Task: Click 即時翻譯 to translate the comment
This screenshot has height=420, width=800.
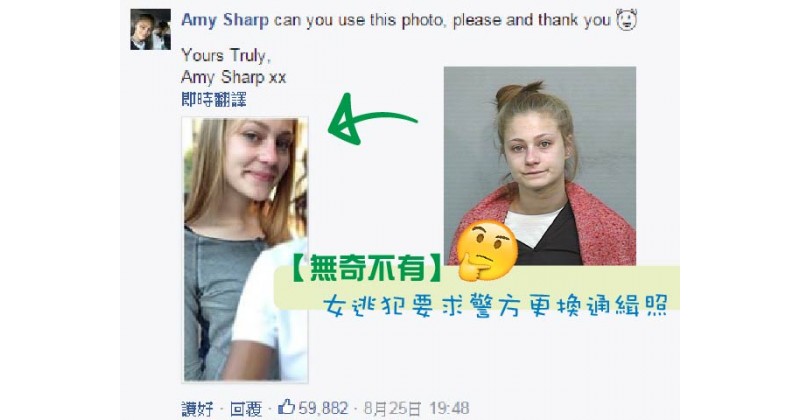Action: point(214,99)
